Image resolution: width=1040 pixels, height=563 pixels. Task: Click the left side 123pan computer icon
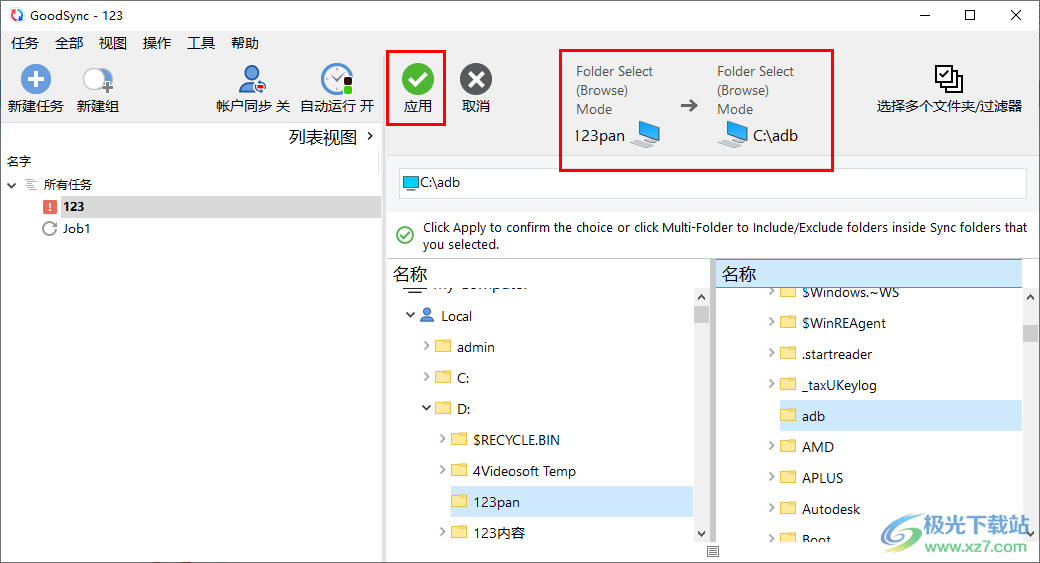pos(645,135)
